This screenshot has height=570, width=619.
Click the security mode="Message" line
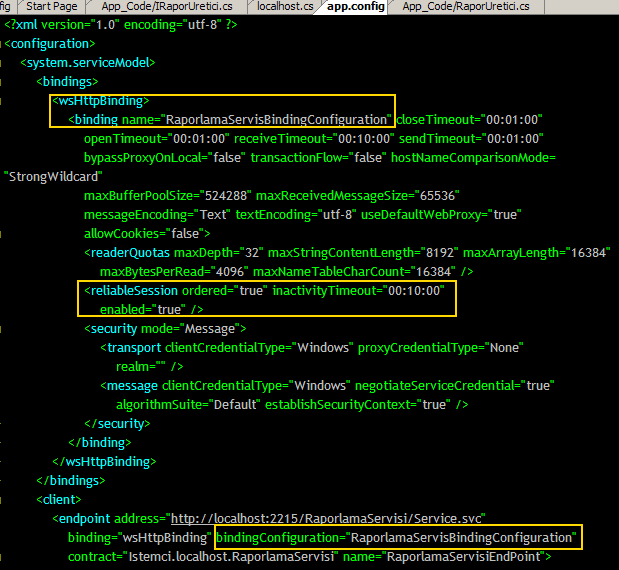(165, 328)
